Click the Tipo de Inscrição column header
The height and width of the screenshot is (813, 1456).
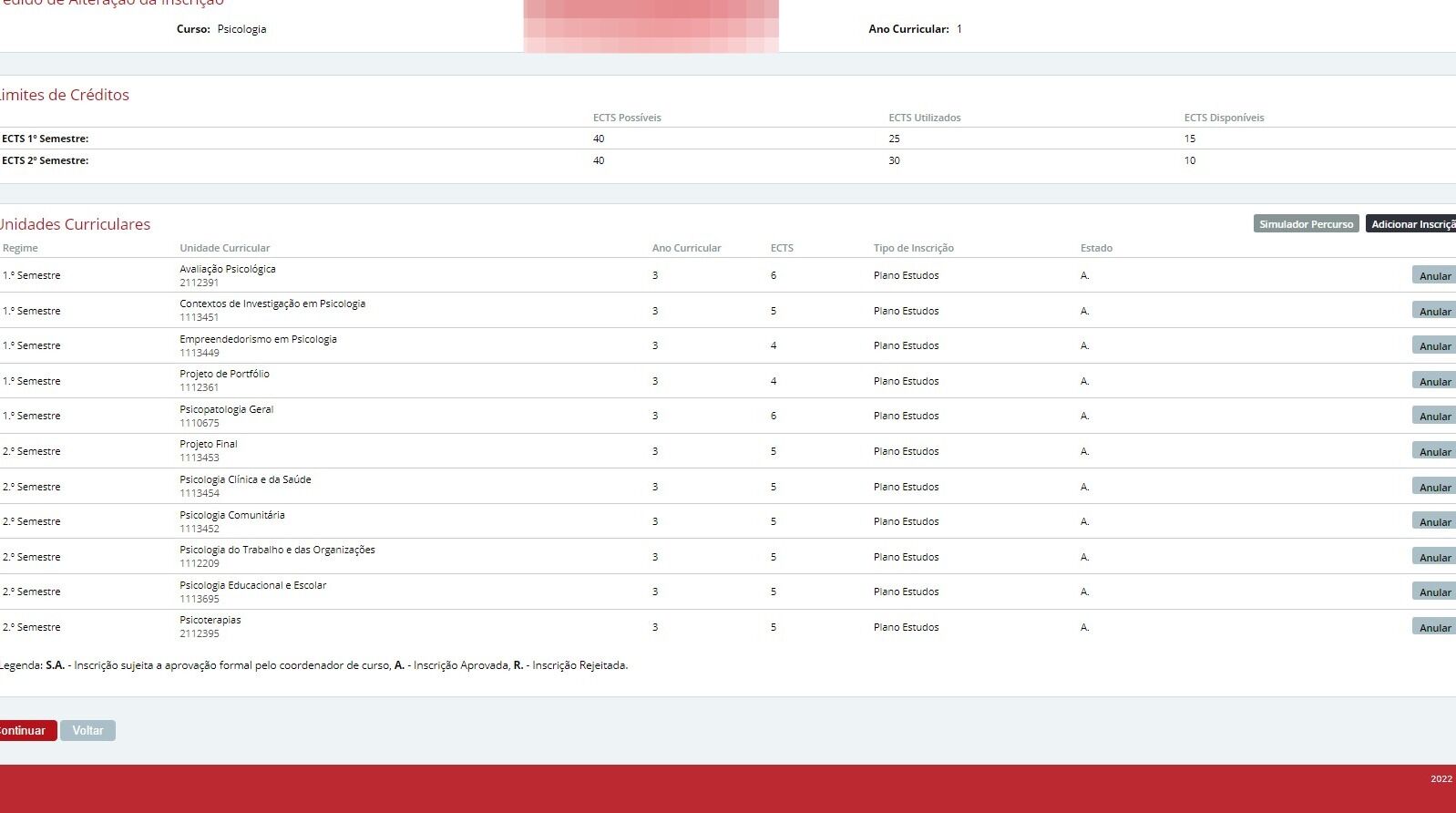pos(913,248)
